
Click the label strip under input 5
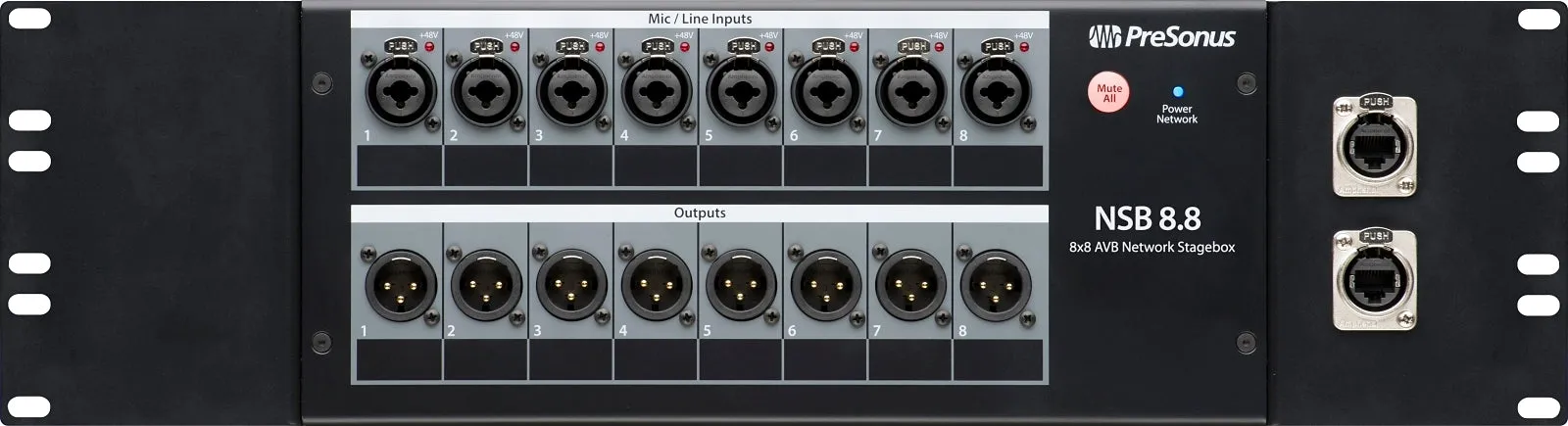point(741,166)
